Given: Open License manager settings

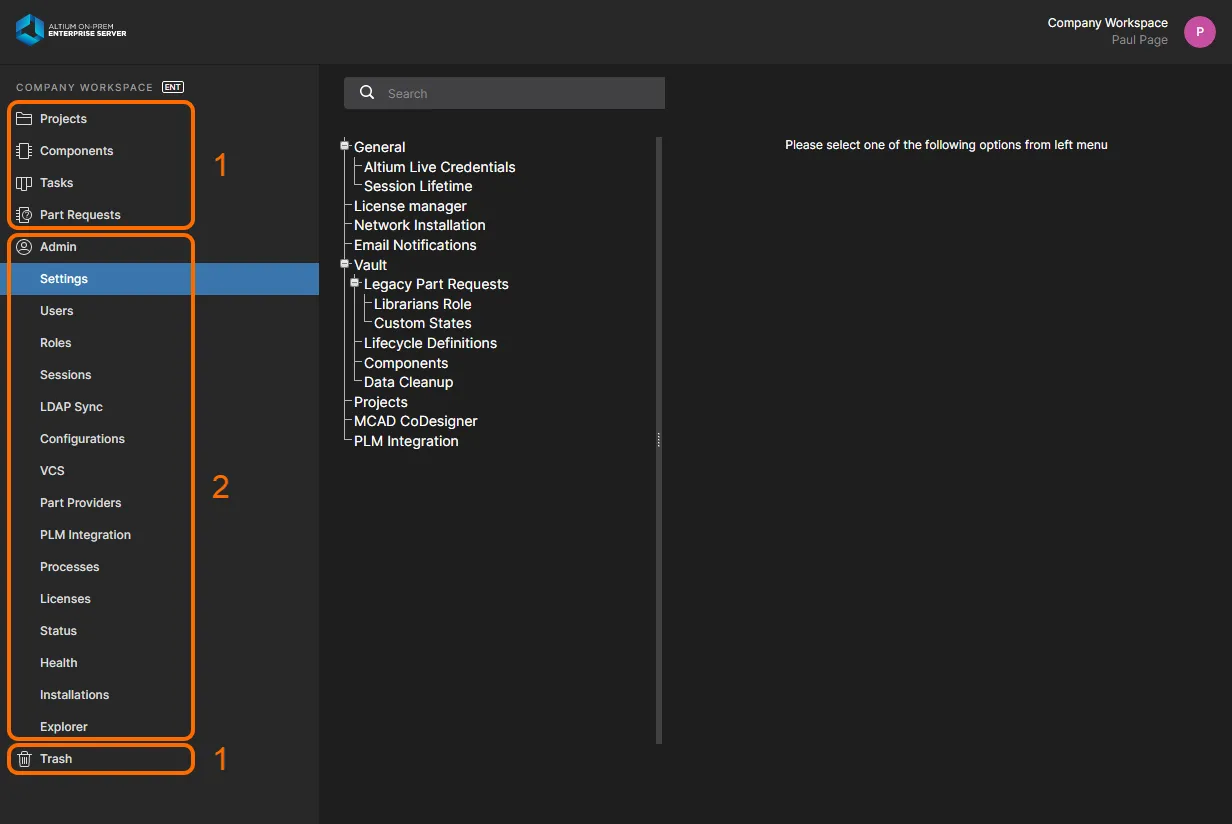Looking at the screenshot, I should [410, 206].
